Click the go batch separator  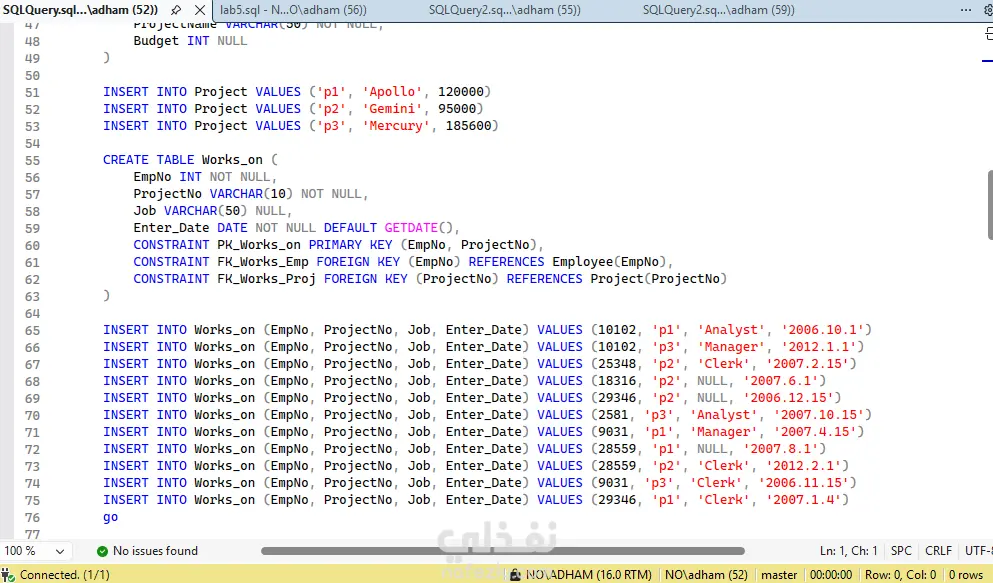pos(110,517)
